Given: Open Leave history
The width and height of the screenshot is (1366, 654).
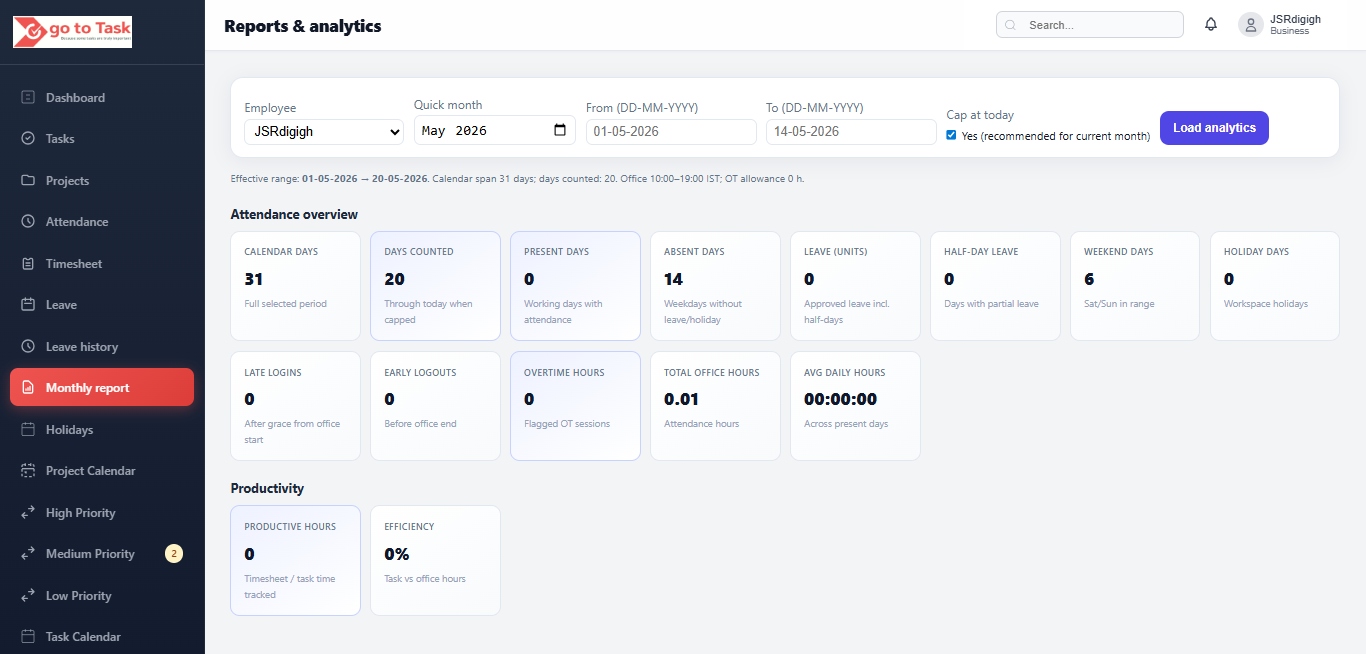Looking at the screenshot, I should [102, 346].
